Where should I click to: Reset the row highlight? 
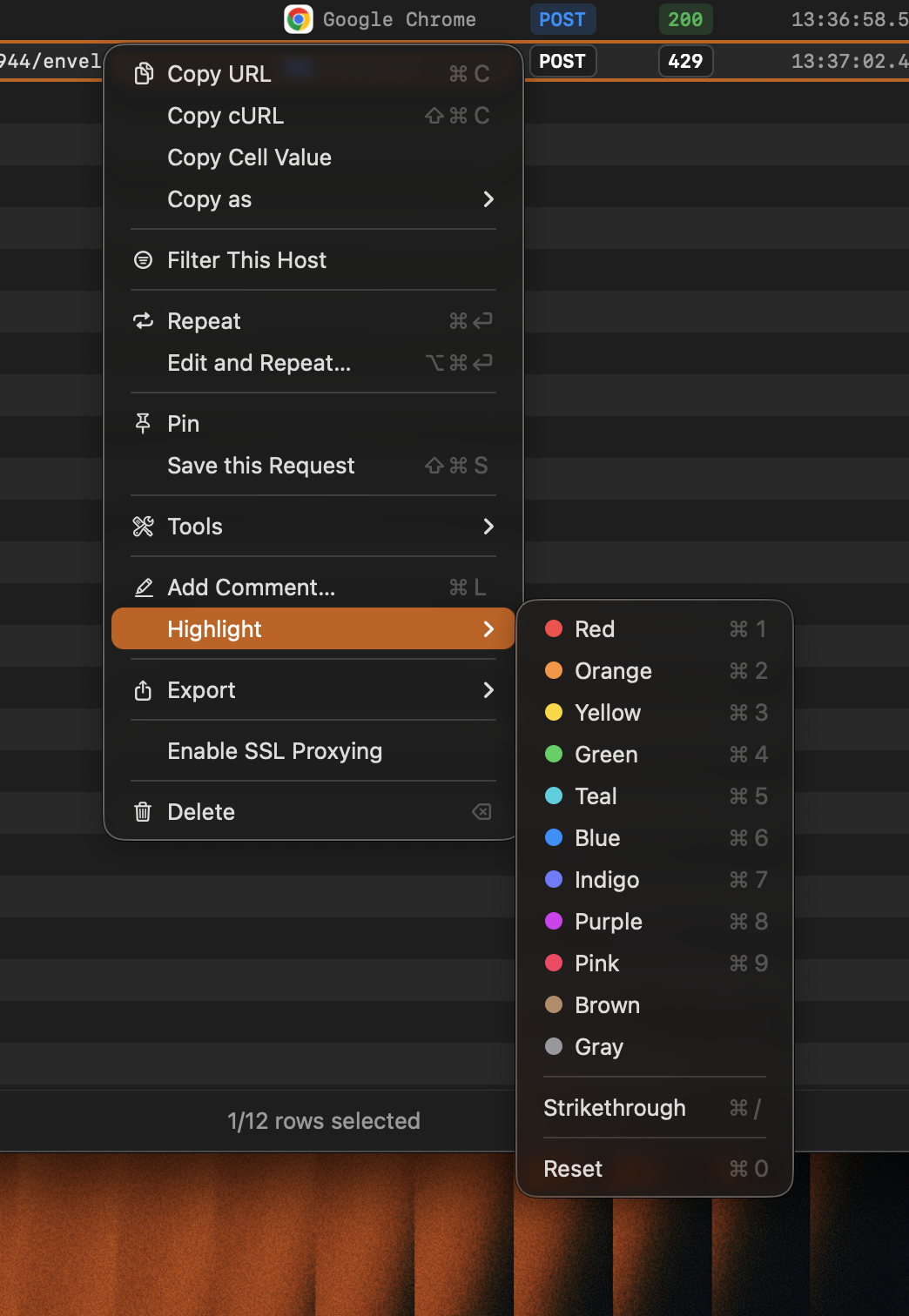tap(655, 1169)
